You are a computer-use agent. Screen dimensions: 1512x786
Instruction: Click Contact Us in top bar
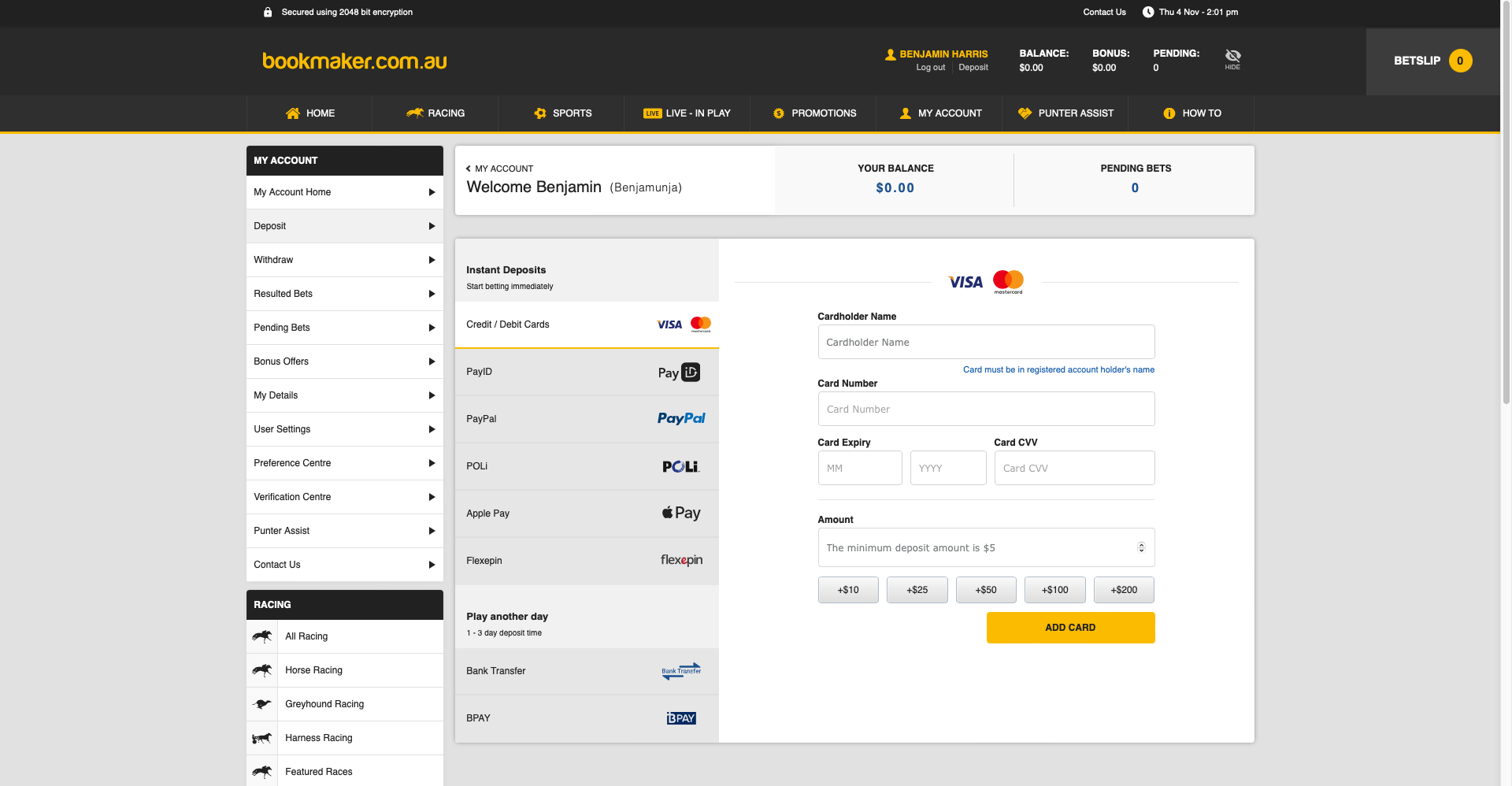[1104, 12]
